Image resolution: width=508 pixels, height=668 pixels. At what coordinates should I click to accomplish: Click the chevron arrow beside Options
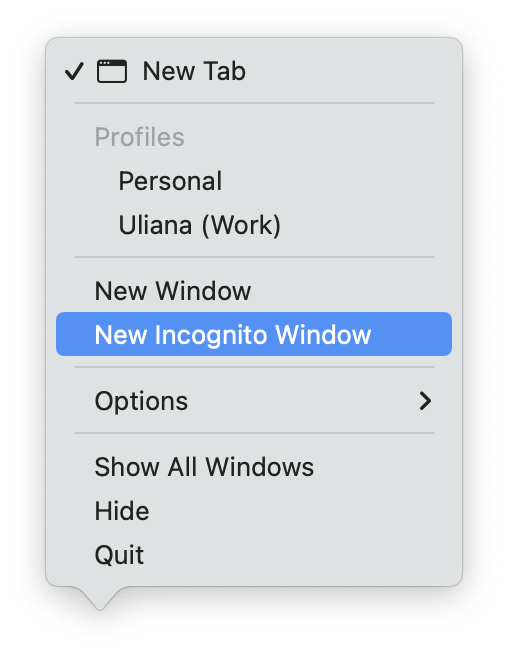[x=425, y=401]
